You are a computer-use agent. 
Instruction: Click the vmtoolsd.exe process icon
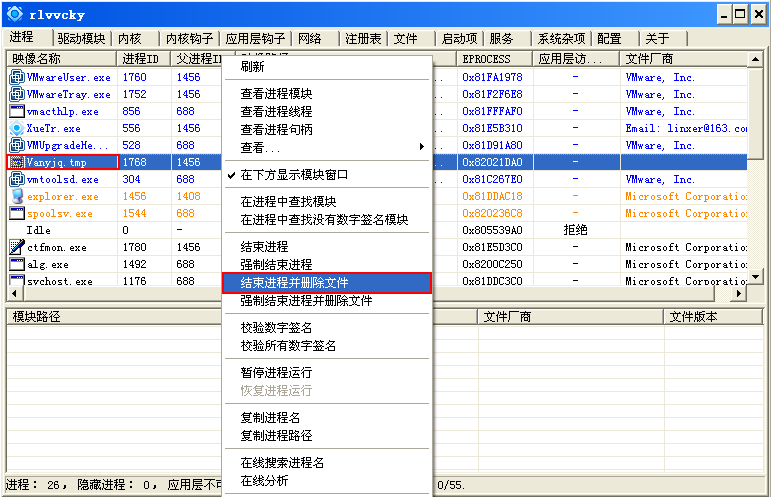click(16, 179)
